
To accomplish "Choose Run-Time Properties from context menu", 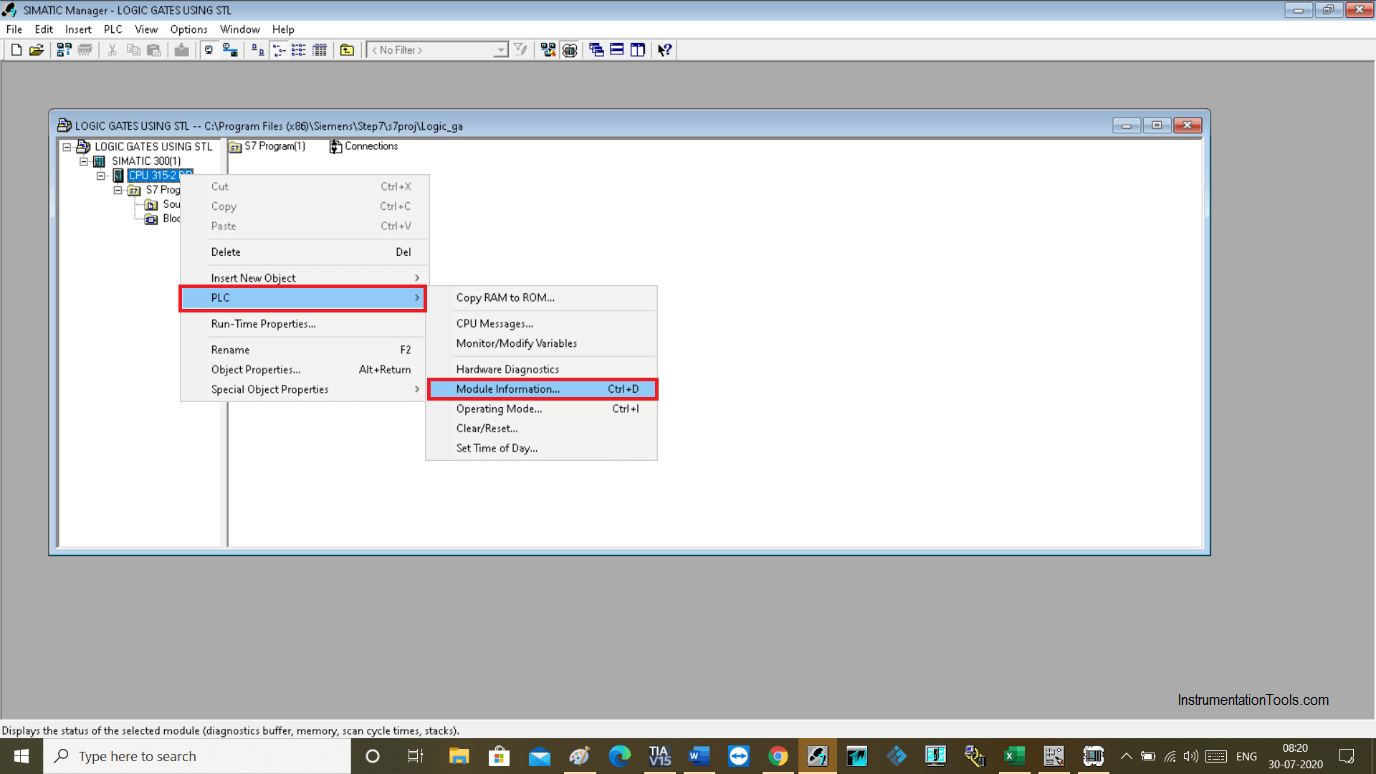I will (304, 324).
